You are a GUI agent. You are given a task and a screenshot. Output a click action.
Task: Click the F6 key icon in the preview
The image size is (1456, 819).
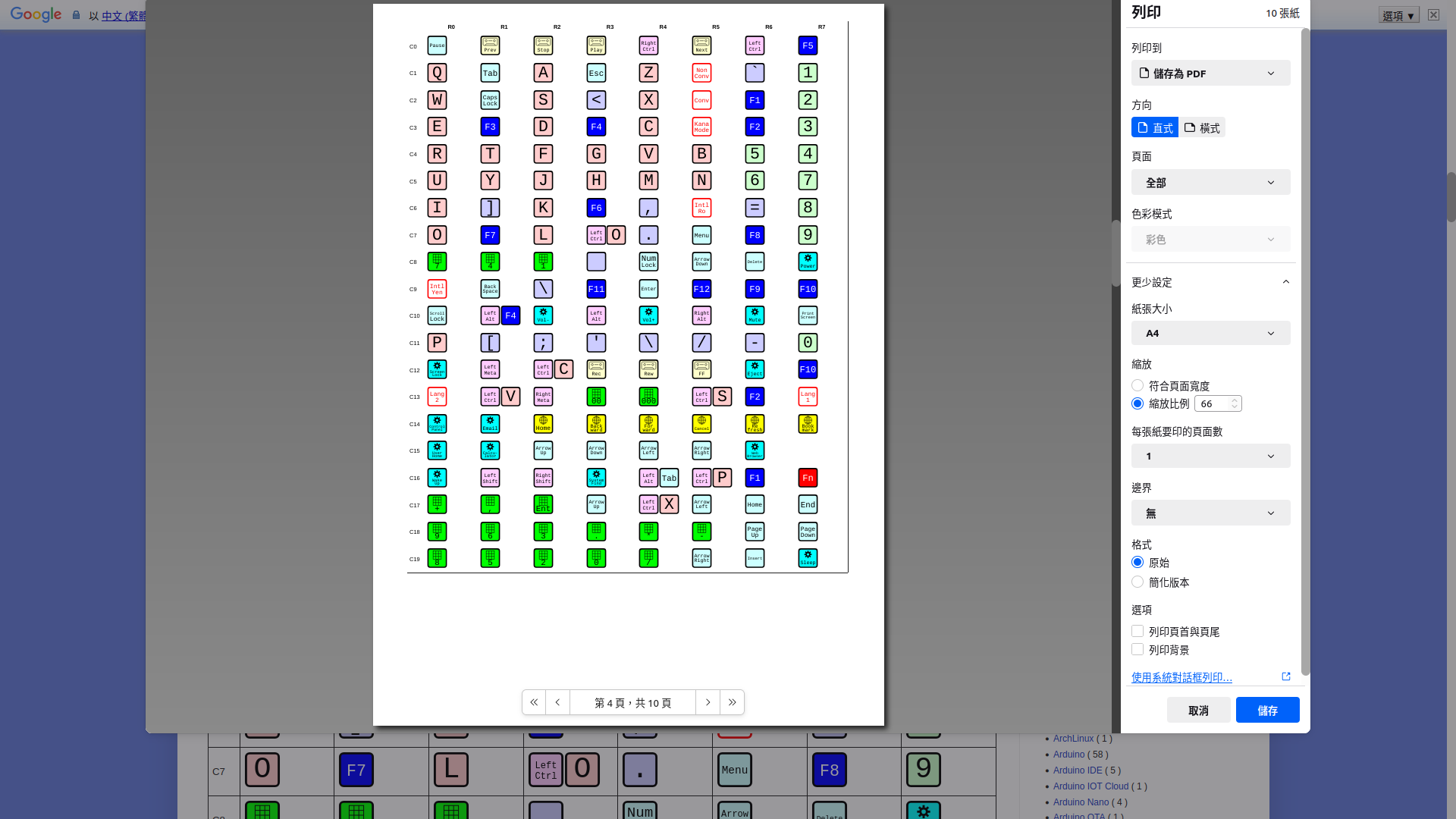(x=596, y=208)
